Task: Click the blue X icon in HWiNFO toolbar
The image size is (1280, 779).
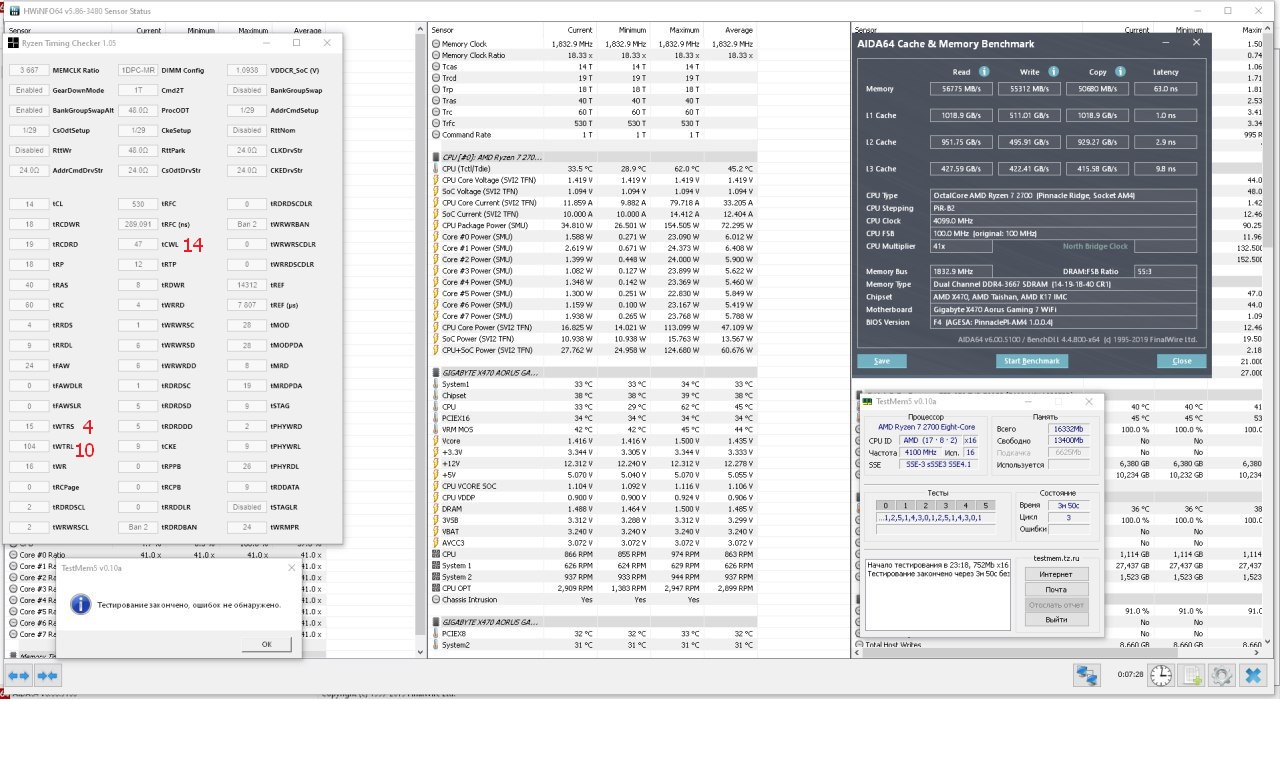Action: point(1252,676)
